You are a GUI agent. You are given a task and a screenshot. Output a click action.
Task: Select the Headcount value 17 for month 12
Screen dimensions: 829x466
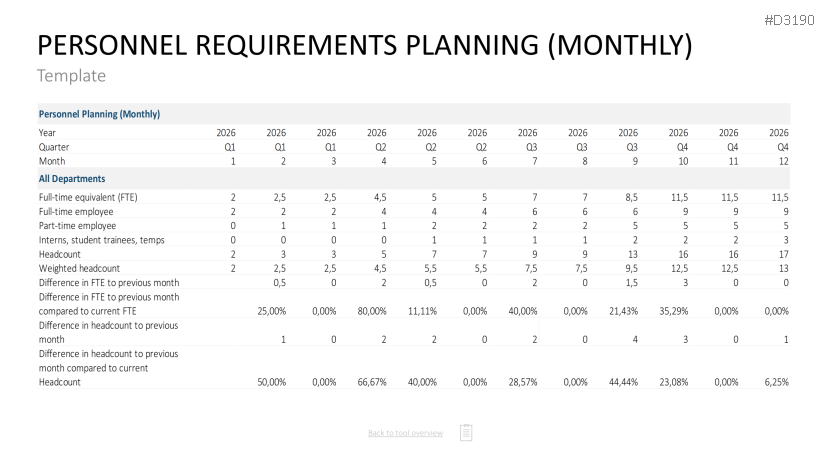[782, 254]
